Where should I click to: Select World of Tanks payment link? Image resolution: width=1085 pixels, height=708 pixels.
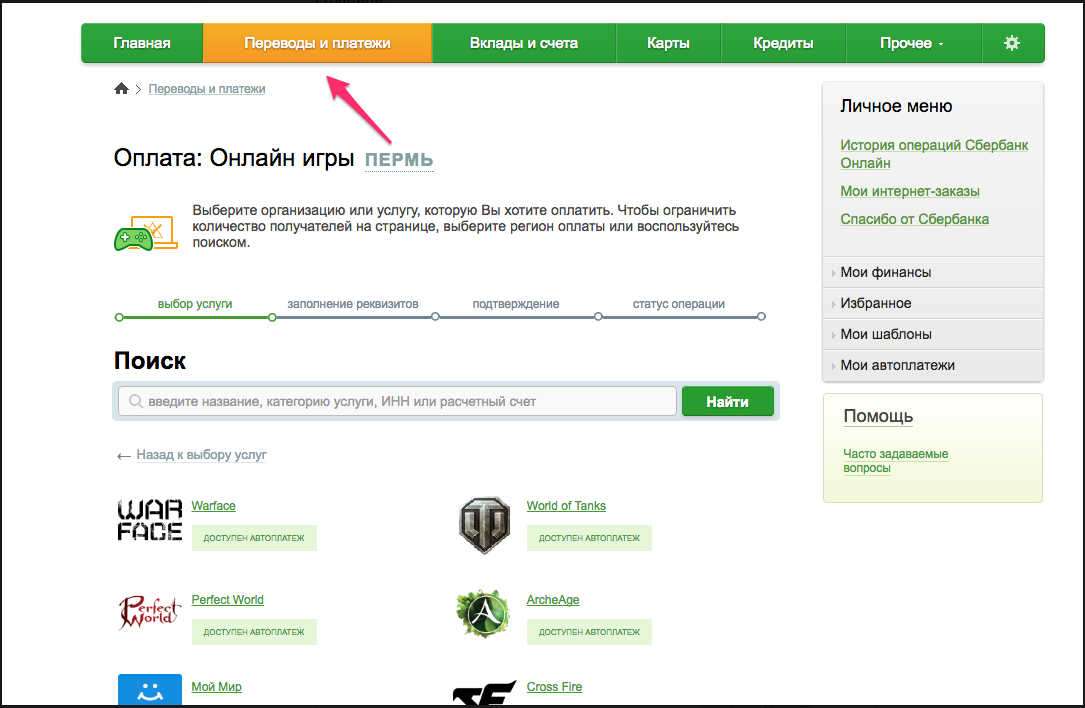click(x=566, y=506)
